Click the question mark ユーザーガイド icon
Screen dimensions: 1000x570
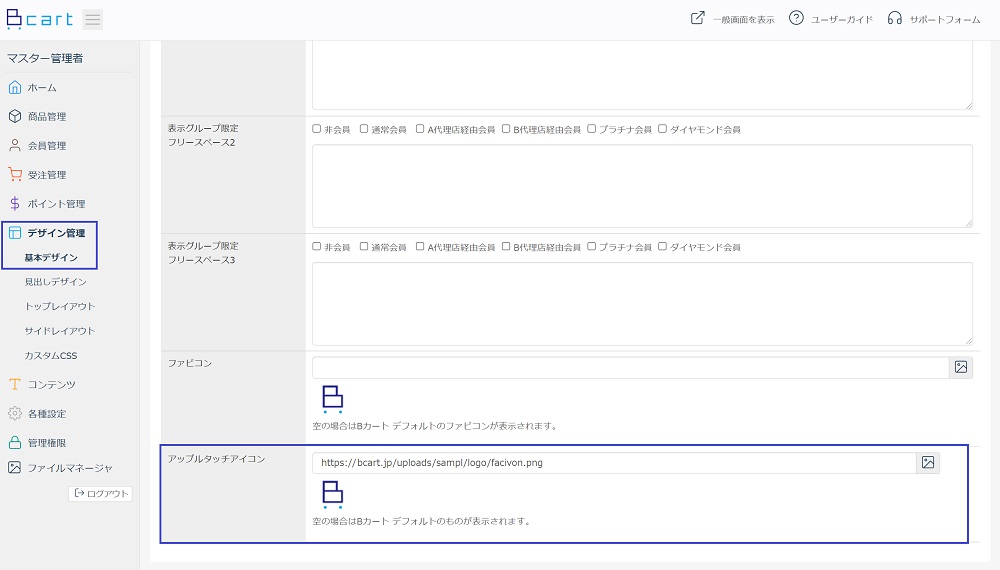[x=796, y=18]
